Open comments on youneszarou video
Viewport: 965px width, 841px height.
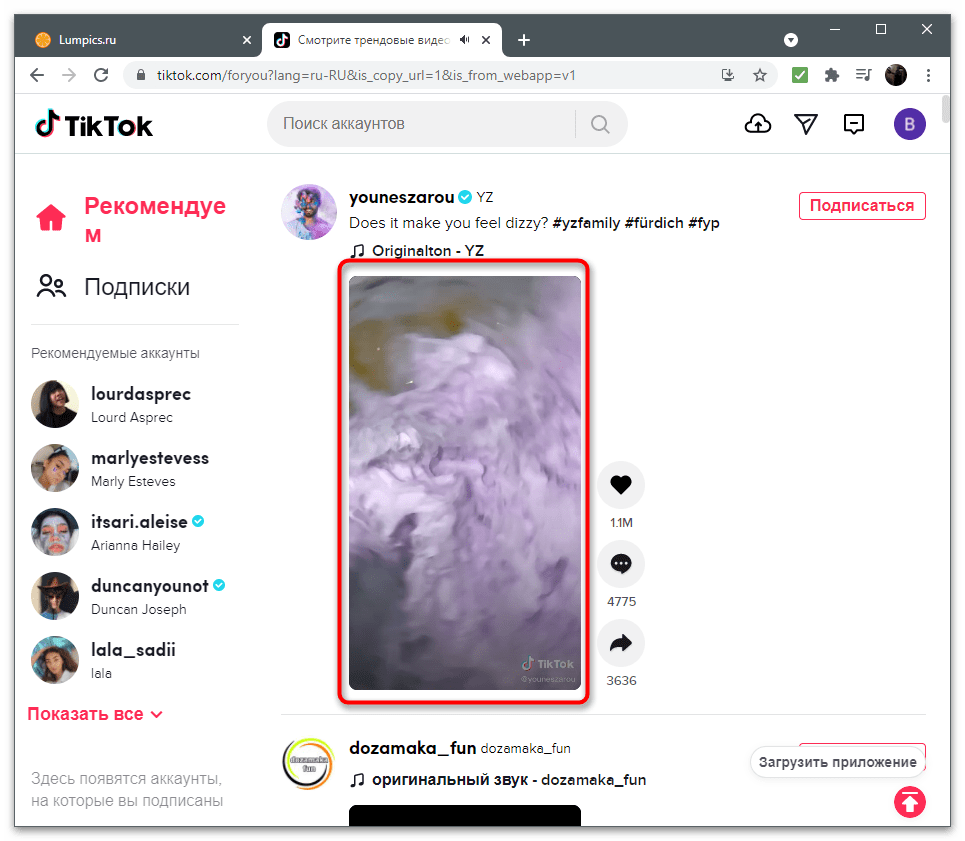click(621, 564)
